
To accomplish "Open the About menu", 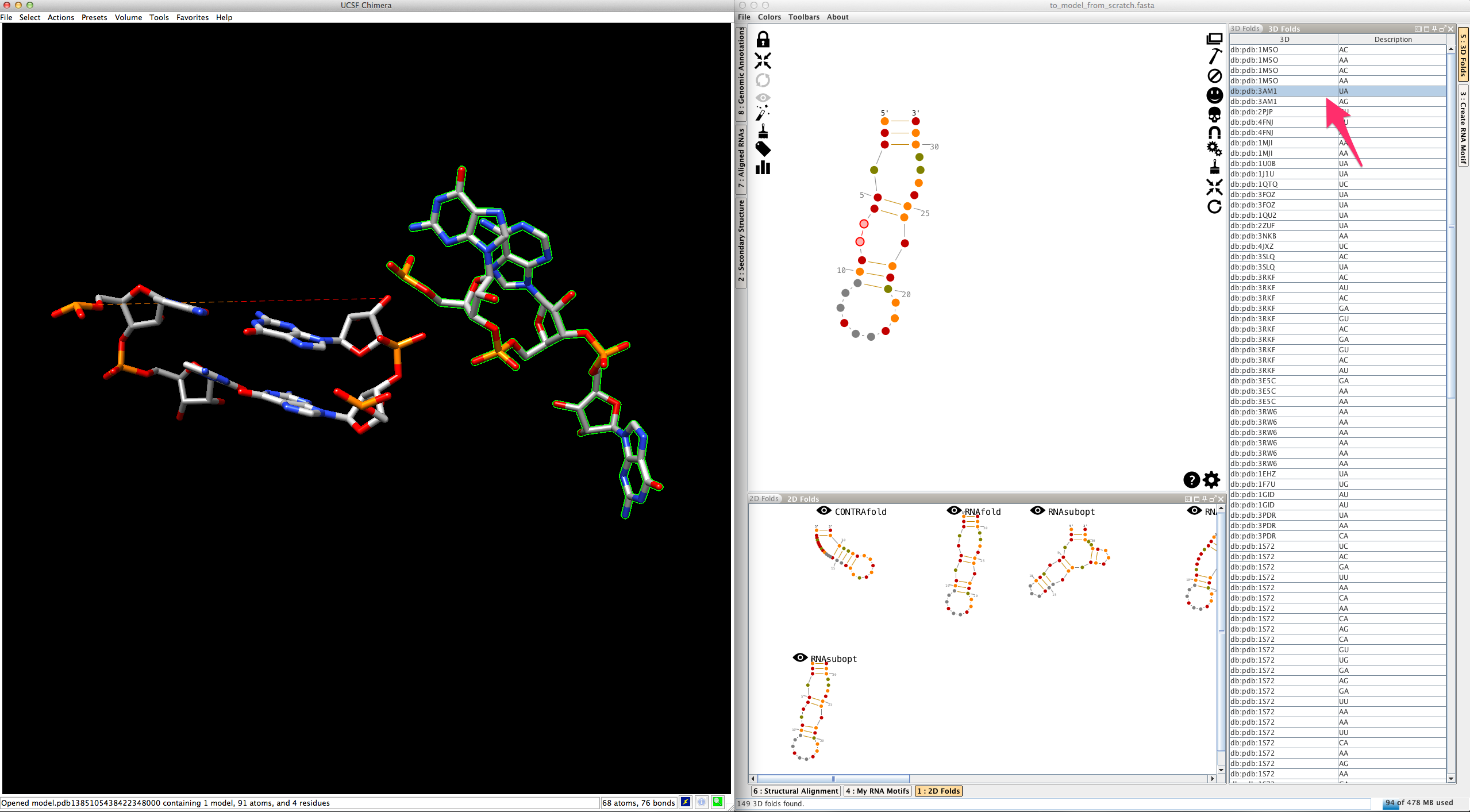I will coord(838,17).
